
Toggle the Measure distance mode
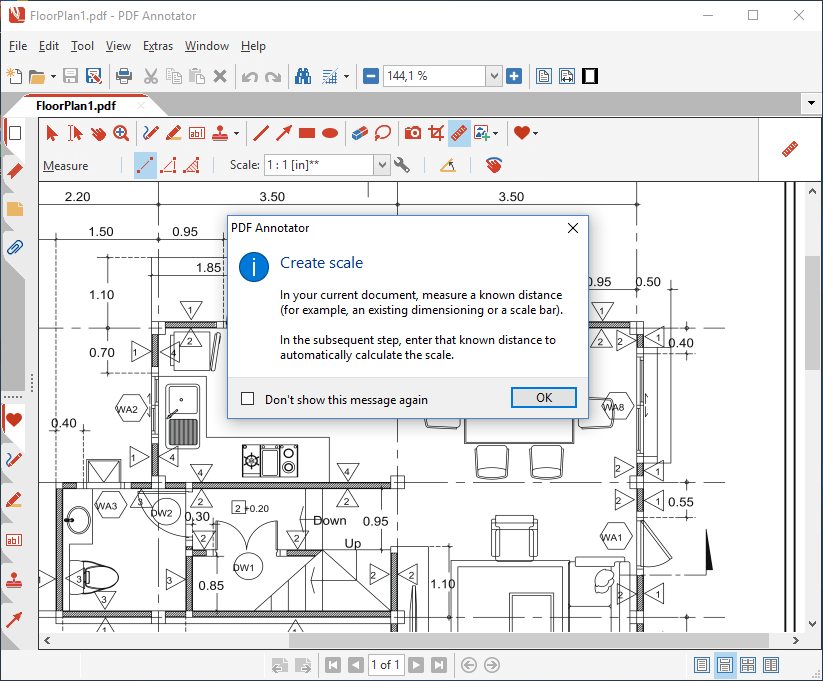145,165
